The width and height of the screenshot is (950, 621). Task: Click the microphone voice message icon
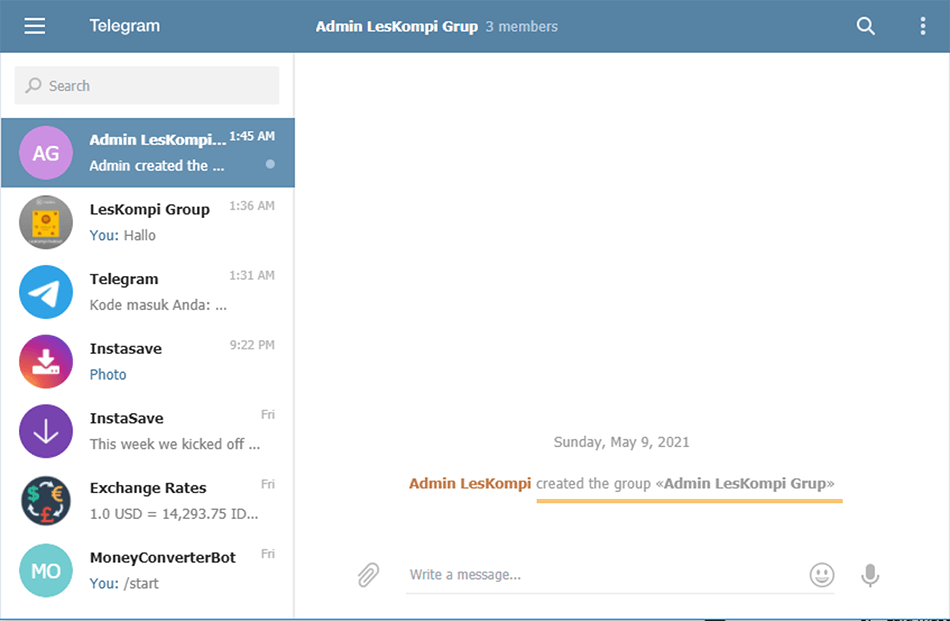(x=870, y=574)
